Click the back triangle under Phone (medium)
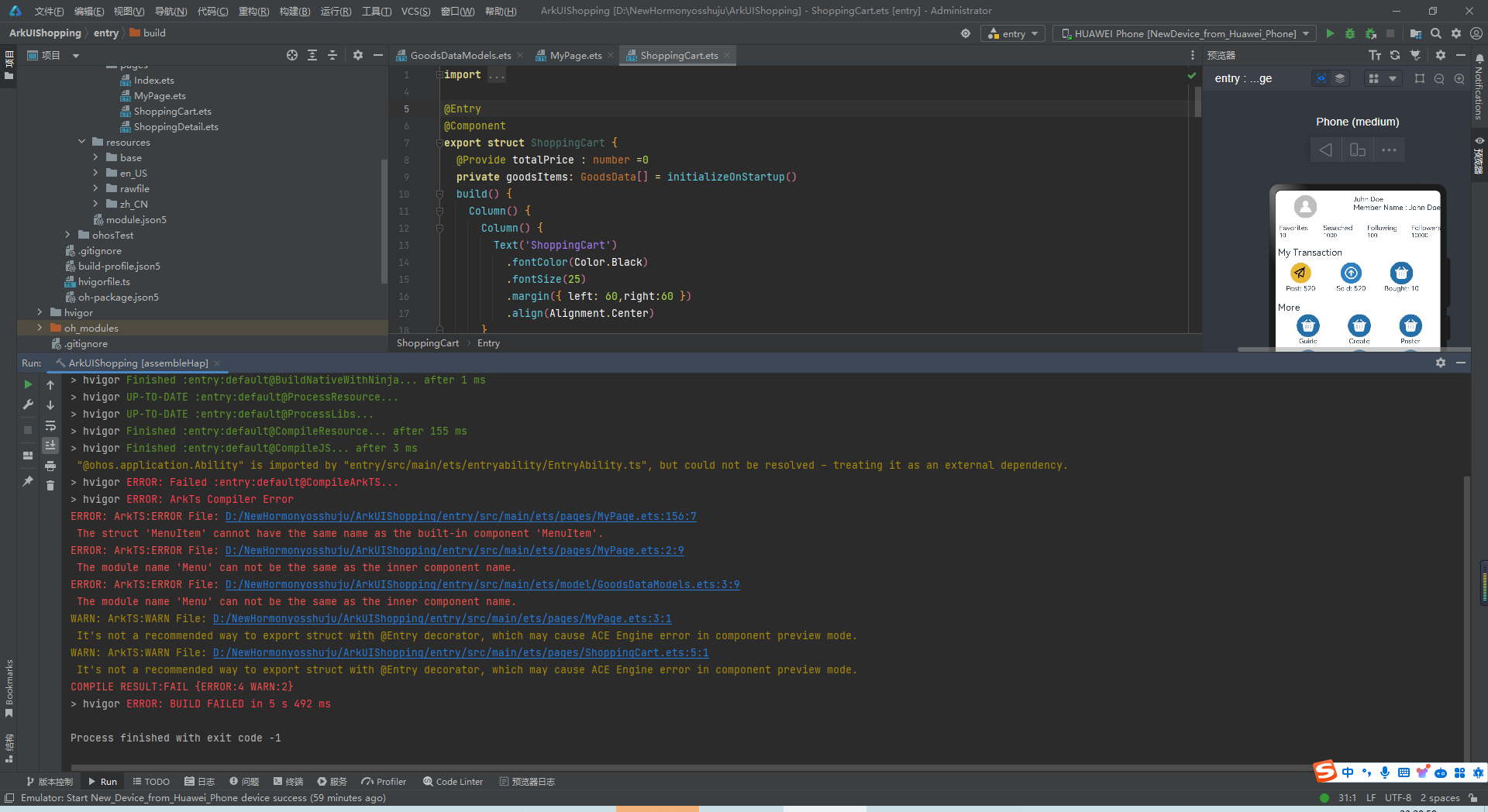This screenshot has width=1488, height=812. (x=1326, y=150)
